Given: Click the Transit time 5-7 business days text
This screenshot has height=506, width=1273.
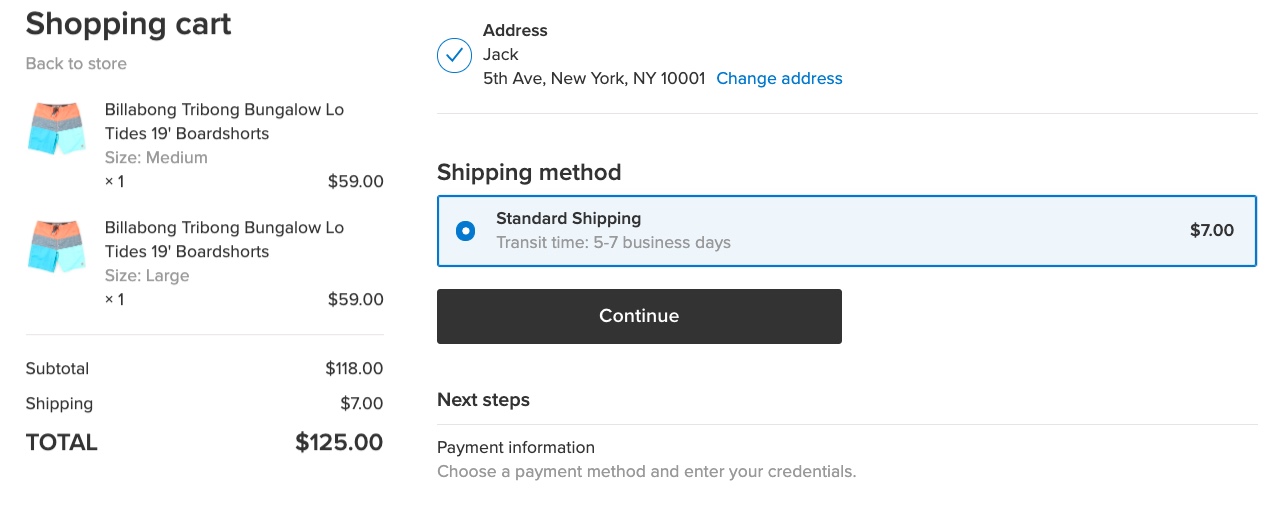Looking at the screenshot, I should pyautogui.click(x=613, y=242).
